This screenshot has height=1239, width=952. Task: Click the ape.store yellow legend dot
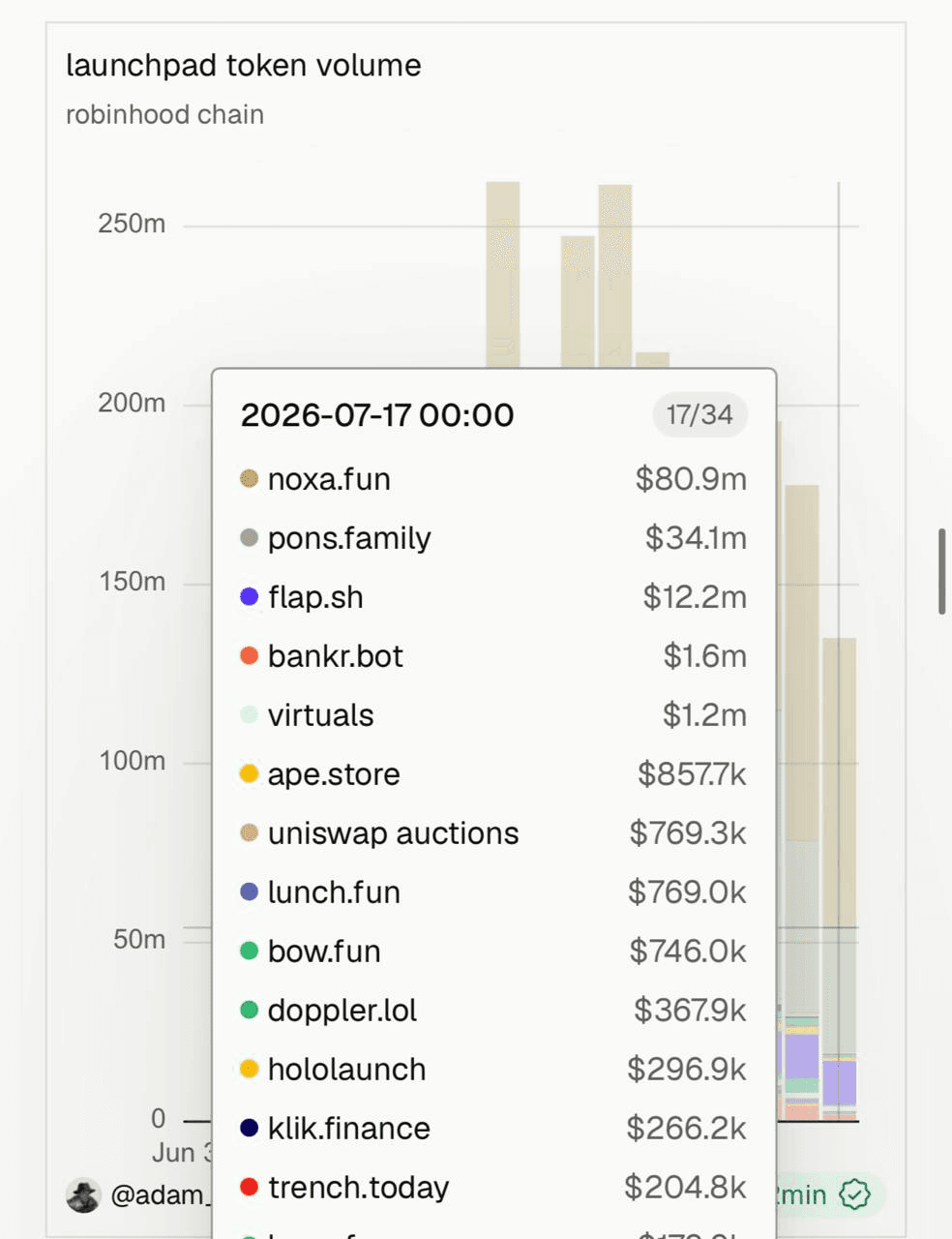[249, 774]
